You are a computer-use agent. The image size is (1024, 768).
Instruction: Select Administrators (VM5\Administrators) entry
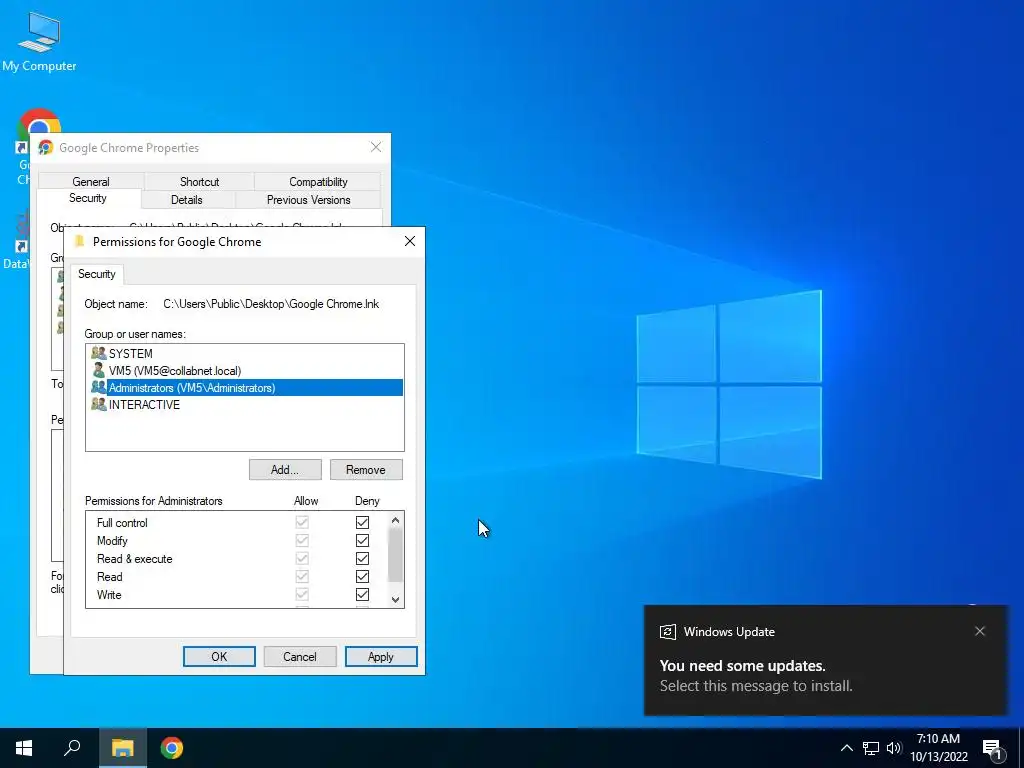pyautogui.click(x=245, y=387)
